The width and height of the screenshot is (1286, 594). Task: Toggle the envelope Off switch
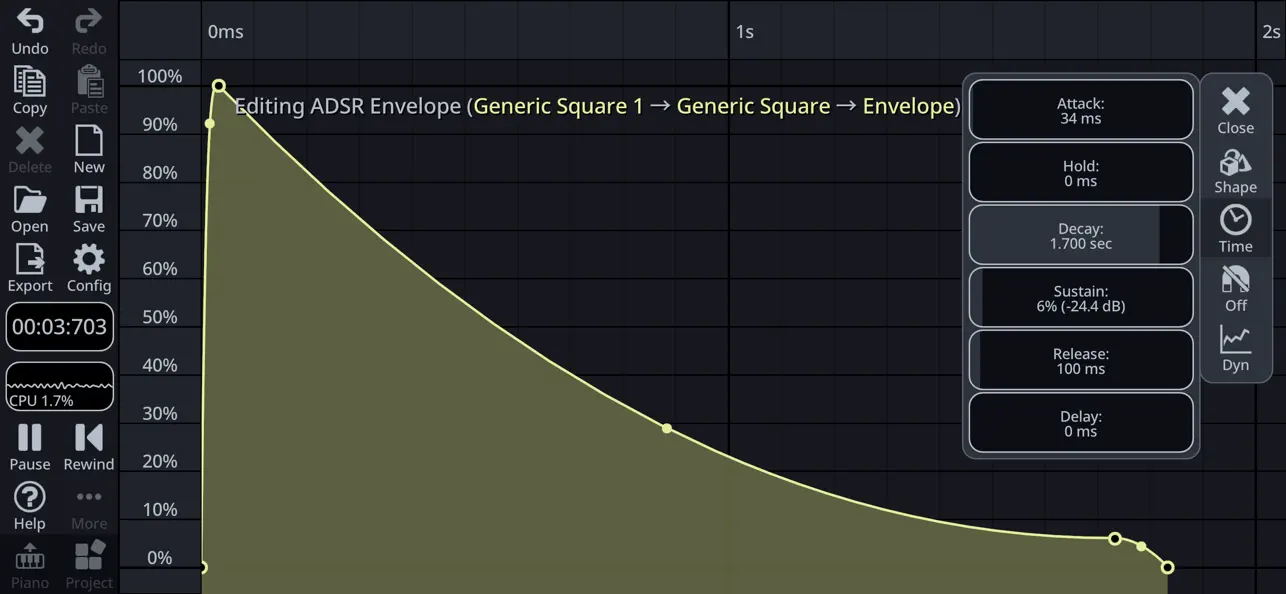tap(1236, 288)
